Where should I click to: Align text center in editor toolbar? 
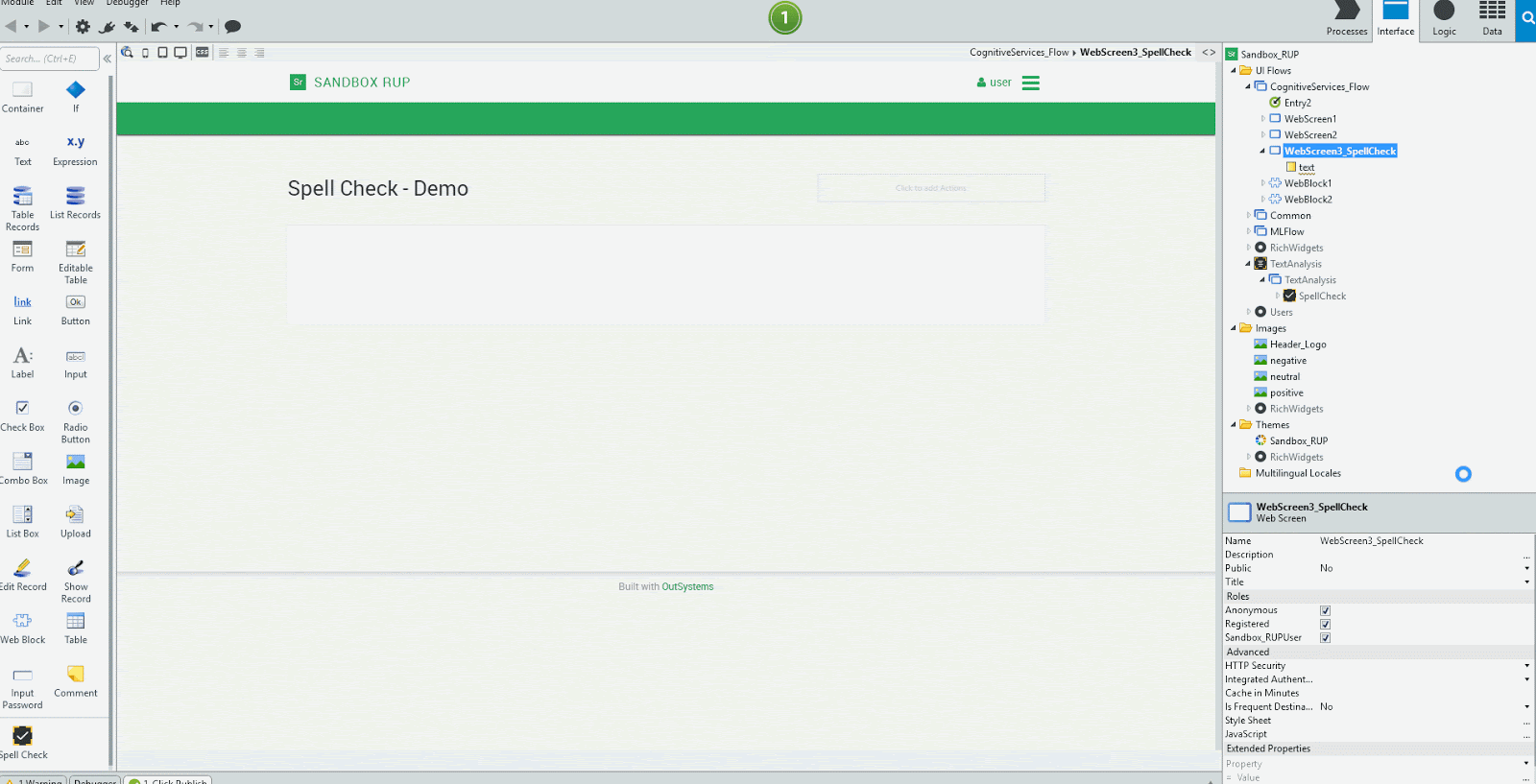pyautogui.click(x=242, y=53)
